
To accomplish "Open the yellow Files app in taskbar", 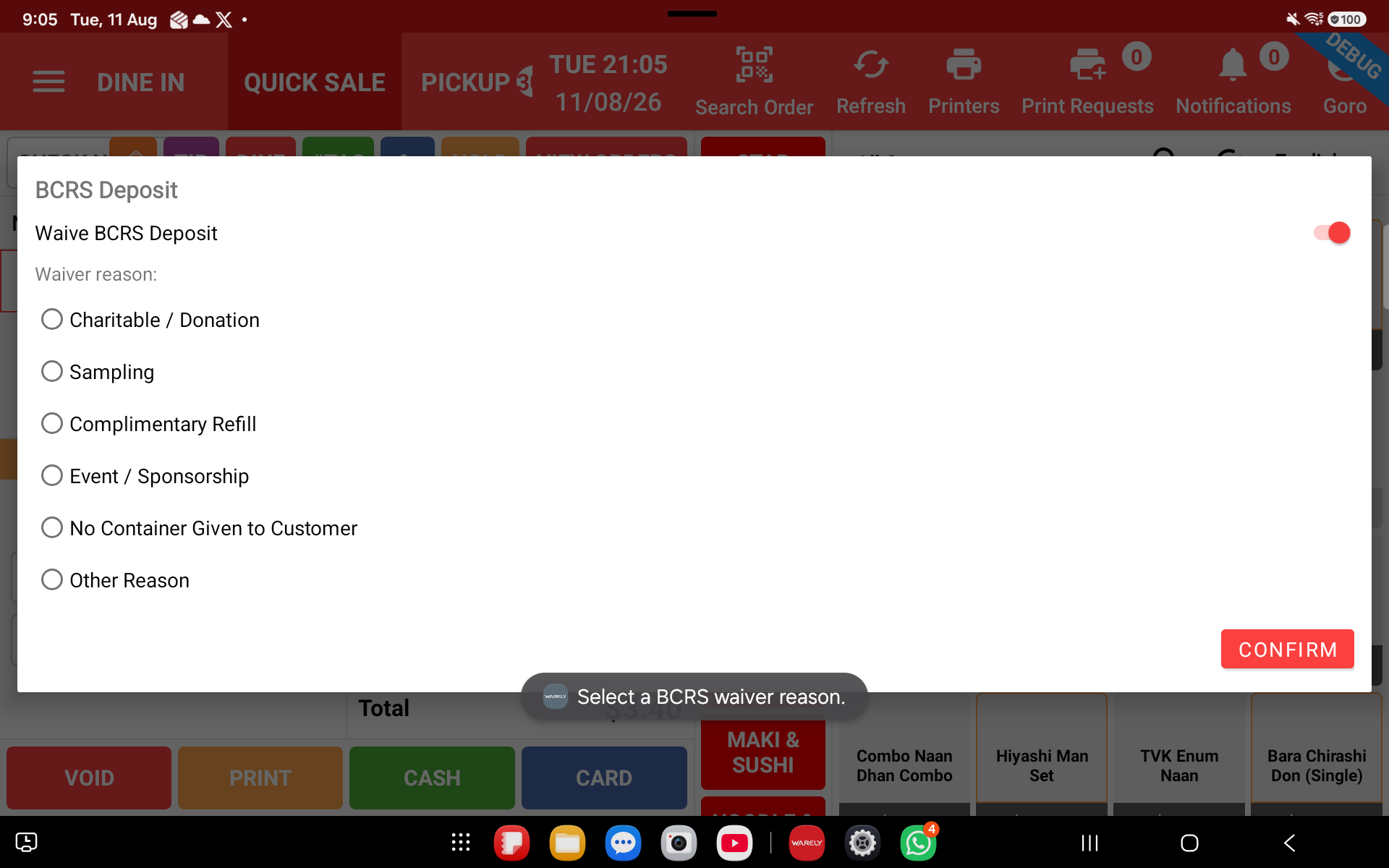I will tap(567, 843).
